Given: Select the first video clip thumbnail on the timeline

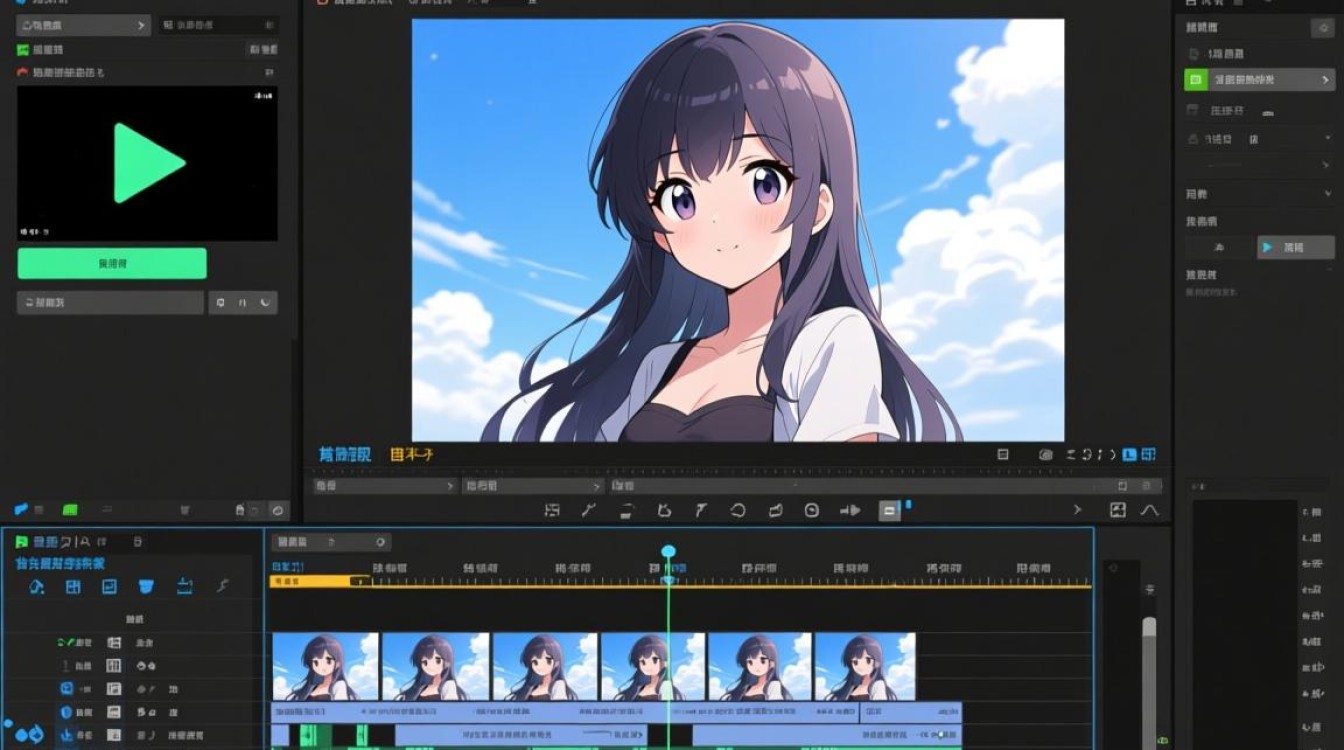Looking at the screenshot, I should (326, 667).
